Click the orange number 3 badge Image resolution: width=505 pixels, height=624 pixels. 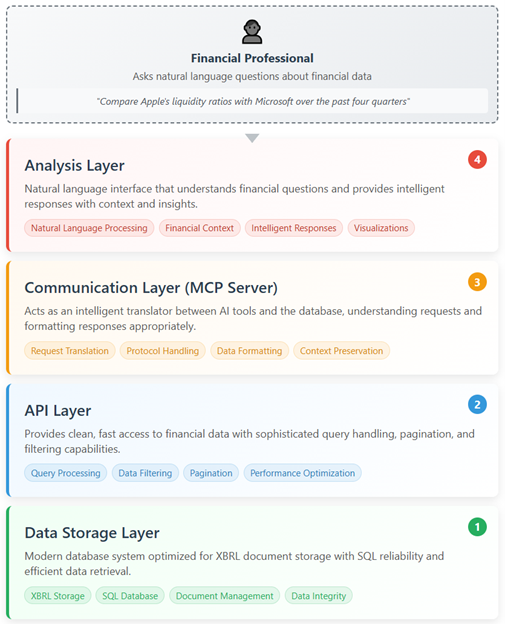pyautogui.click(x=477, y=282)
